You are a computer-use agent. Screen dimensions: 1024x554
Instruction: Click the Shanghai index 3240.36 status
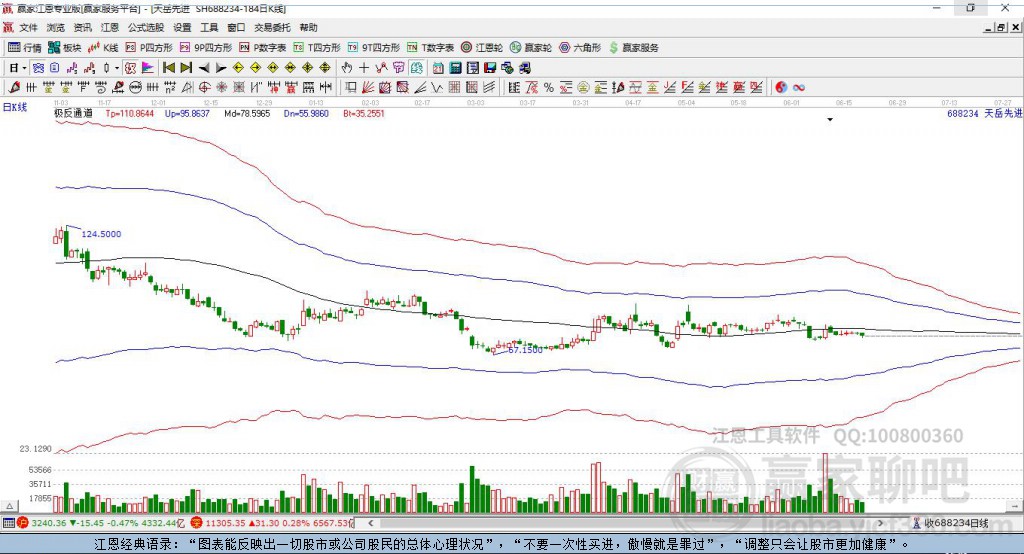tap(48, 523)
